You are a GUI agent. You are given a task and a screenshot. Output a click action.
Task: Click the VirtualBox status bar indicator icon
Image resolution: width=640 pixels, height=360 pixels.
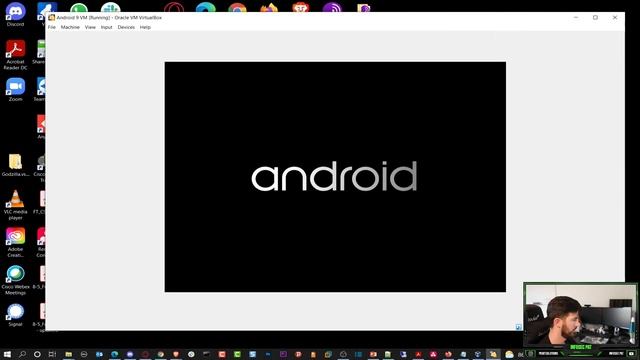[x=518, y=327]
